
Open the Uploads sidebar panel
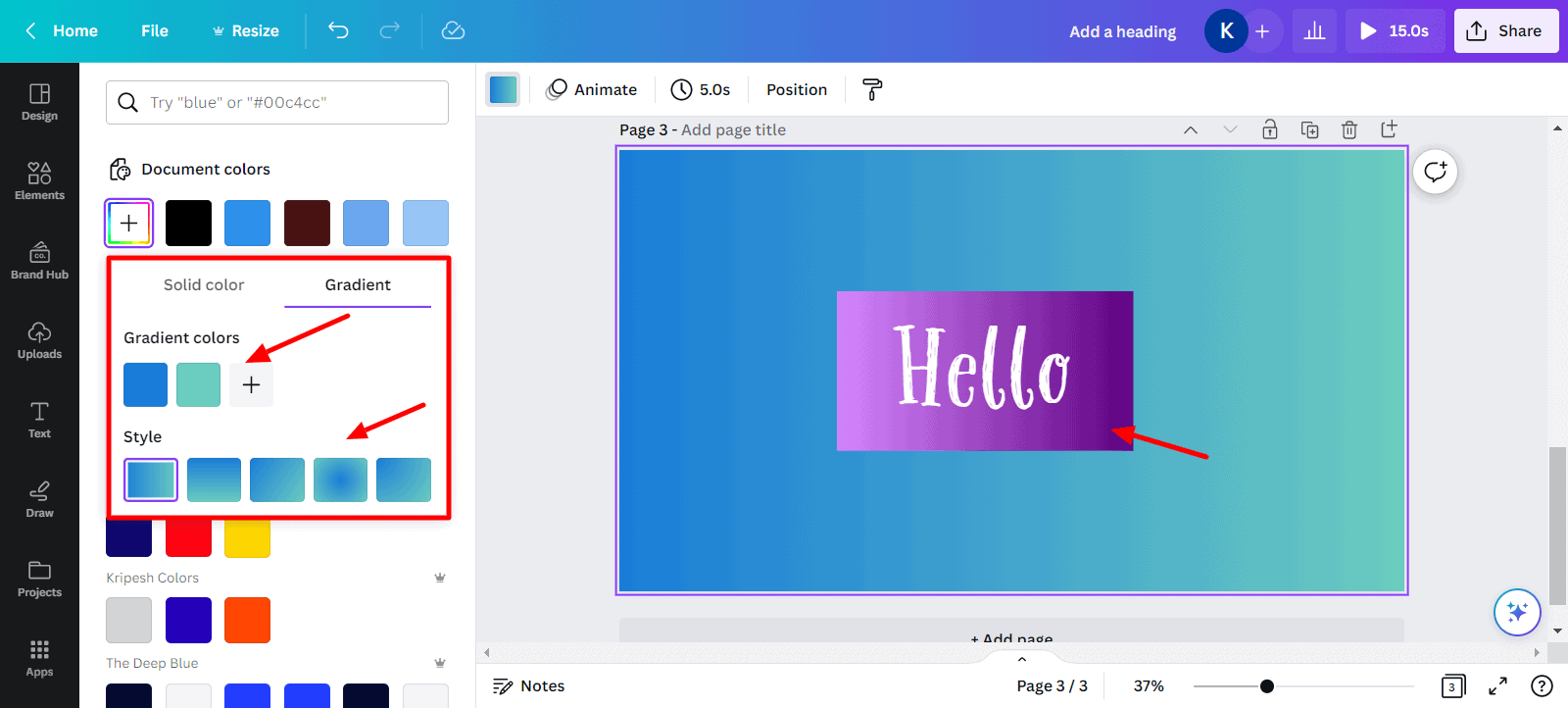39,339
